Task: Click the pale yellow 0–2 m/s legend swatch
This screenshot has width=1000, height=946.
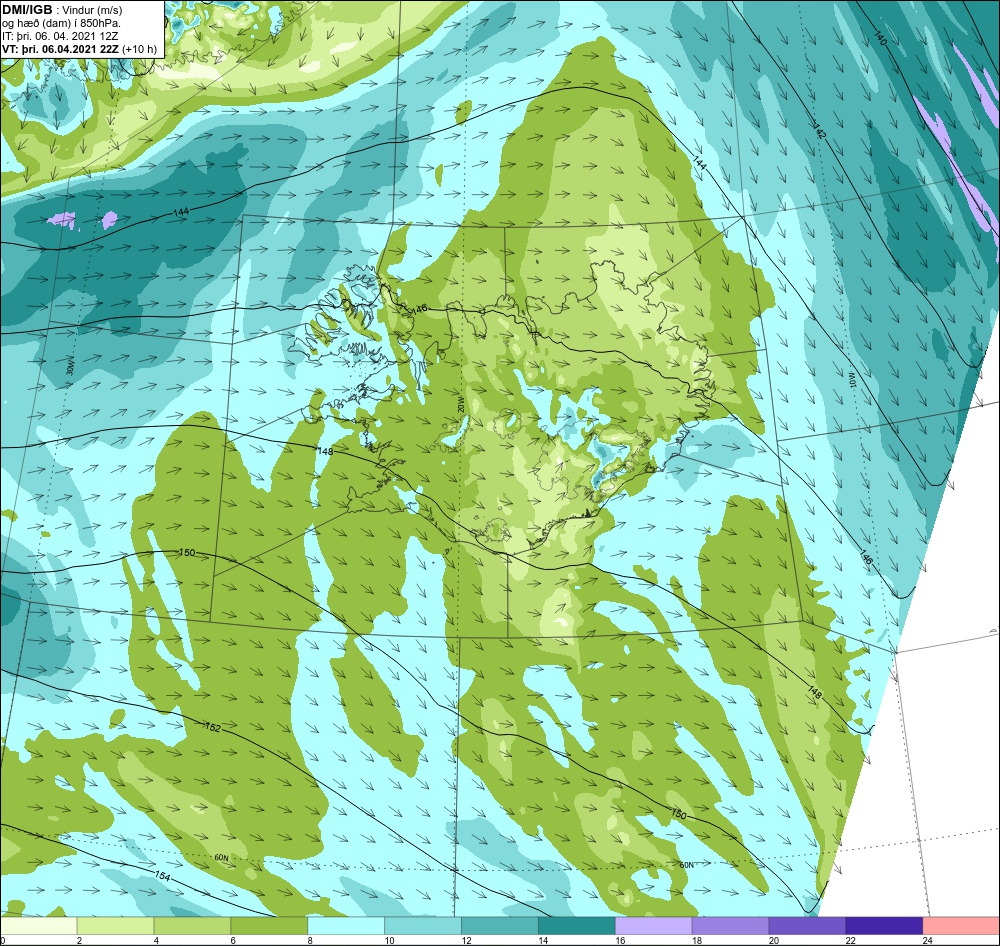Action: click(38, 926)
